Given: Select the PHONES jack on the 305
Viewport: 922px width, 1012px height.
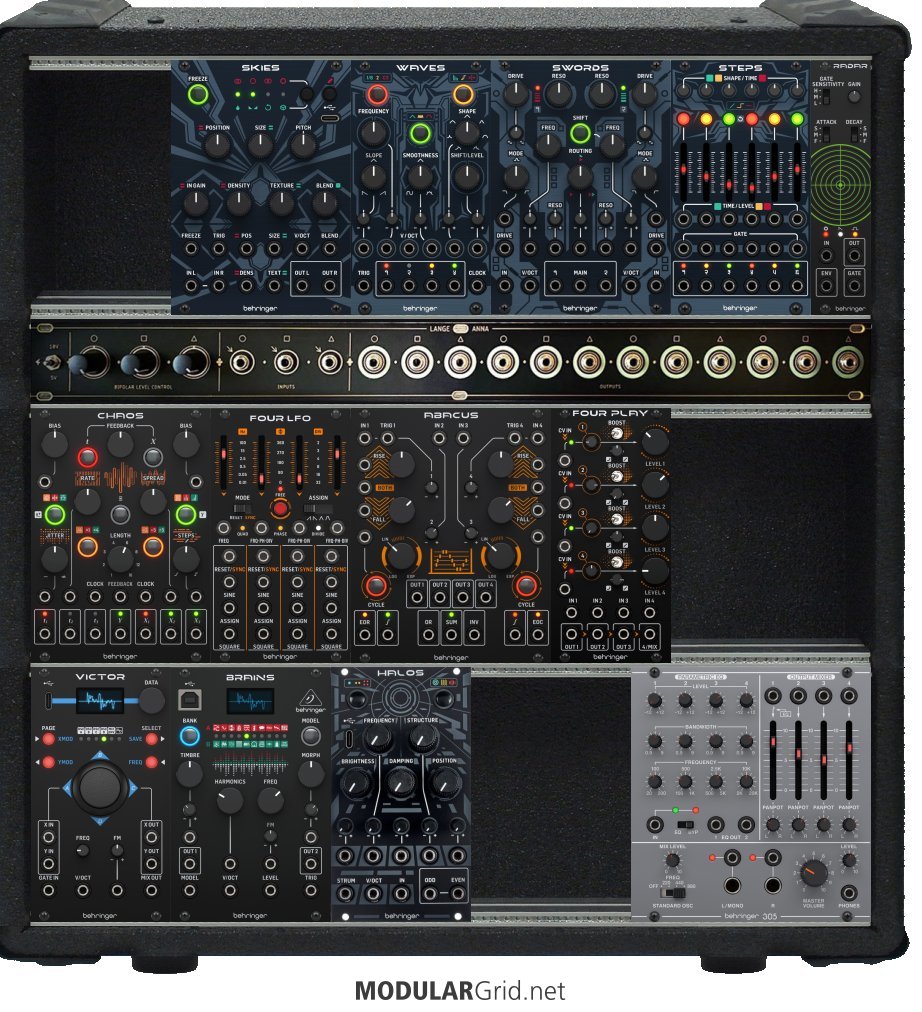Looking at the screenshot, I should coord(848,893).
